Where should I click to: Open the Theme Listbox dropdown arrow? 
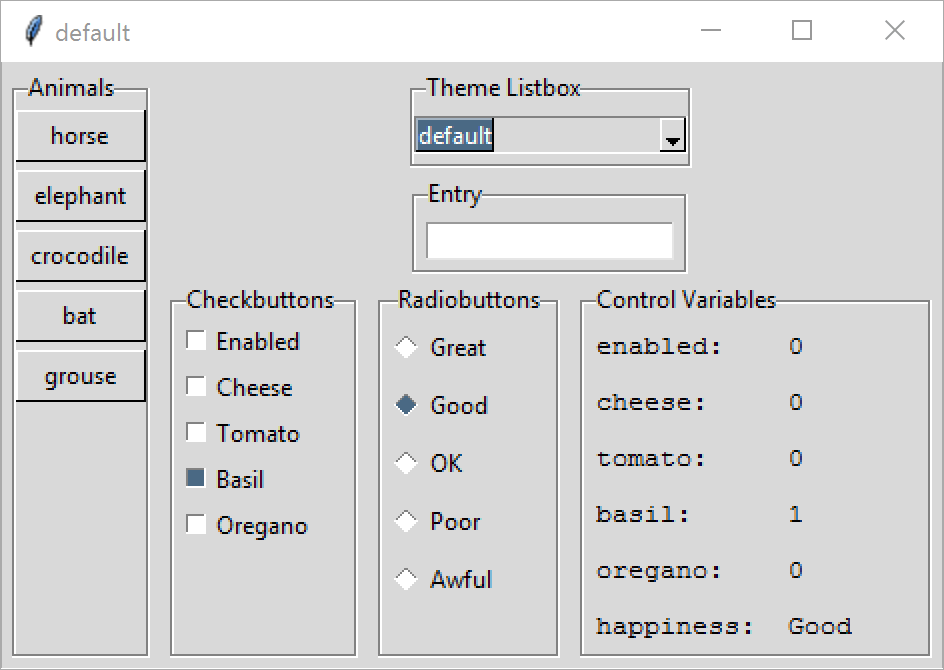click(x=672, y=135)
